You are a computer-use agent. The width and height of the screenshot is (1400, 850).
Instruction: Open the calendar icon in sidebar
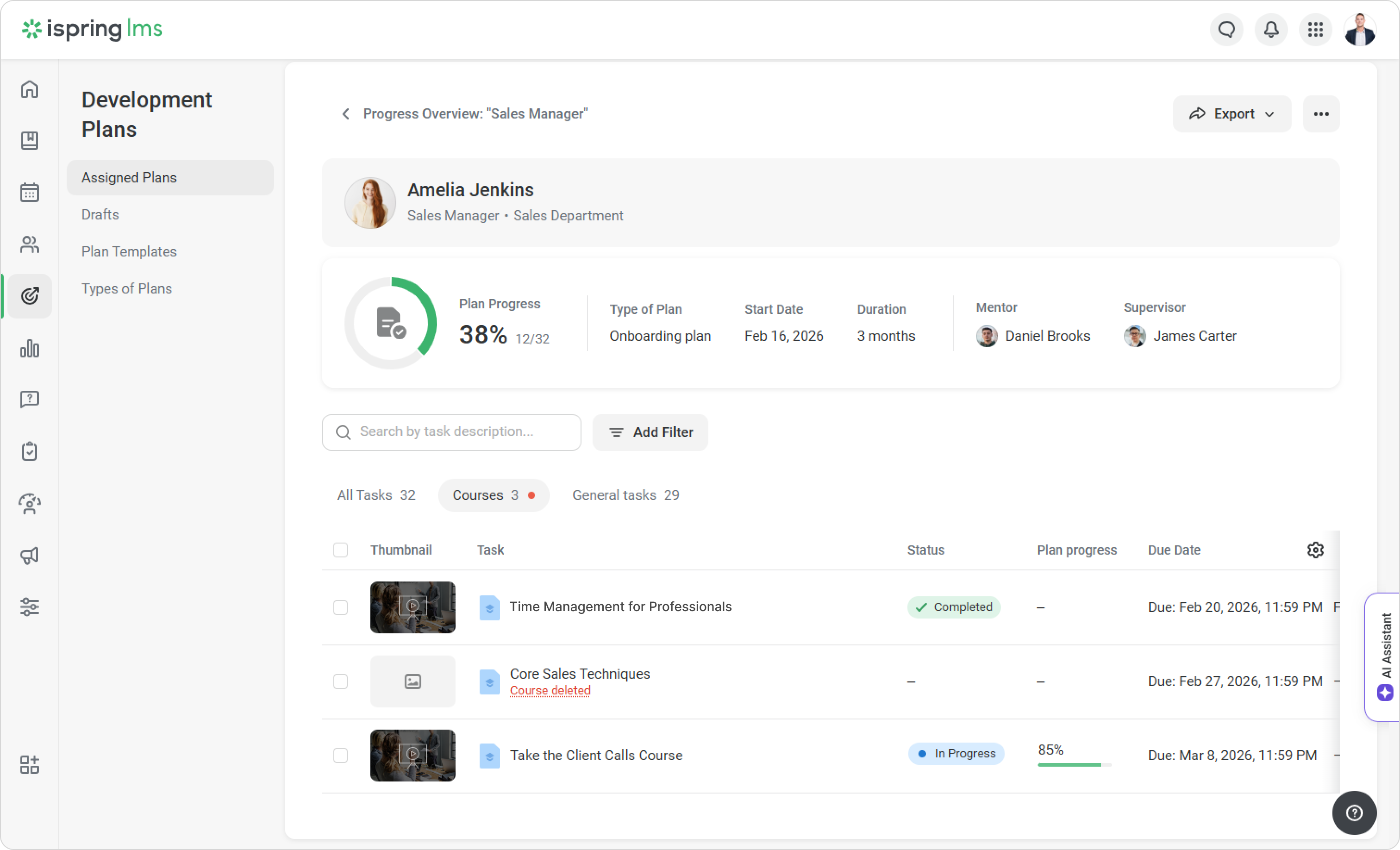[x=30, y=193]
